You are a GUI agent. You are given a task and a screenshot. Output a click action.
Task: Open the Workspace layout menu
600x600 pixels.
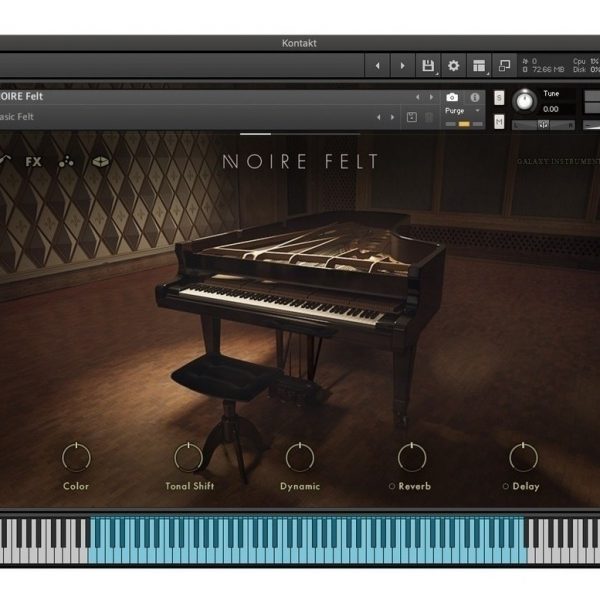pos(479,66)
